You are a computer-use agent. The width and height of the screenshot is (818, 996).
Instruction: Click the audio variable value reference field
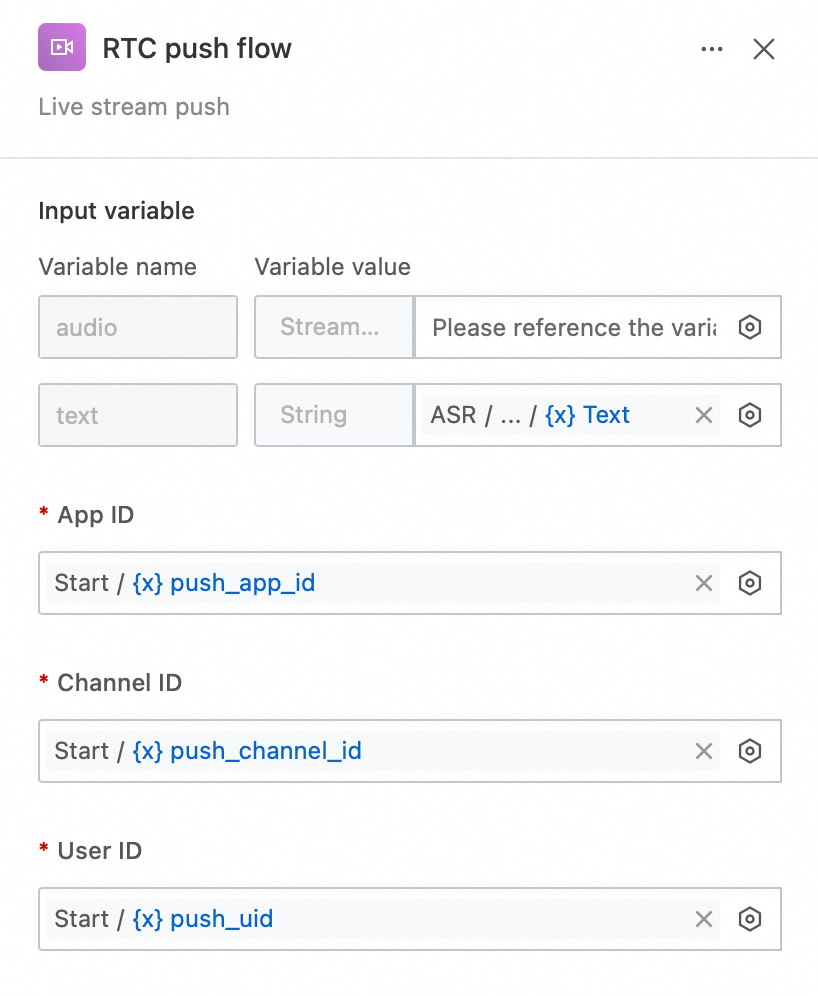(x=574, y=327)
